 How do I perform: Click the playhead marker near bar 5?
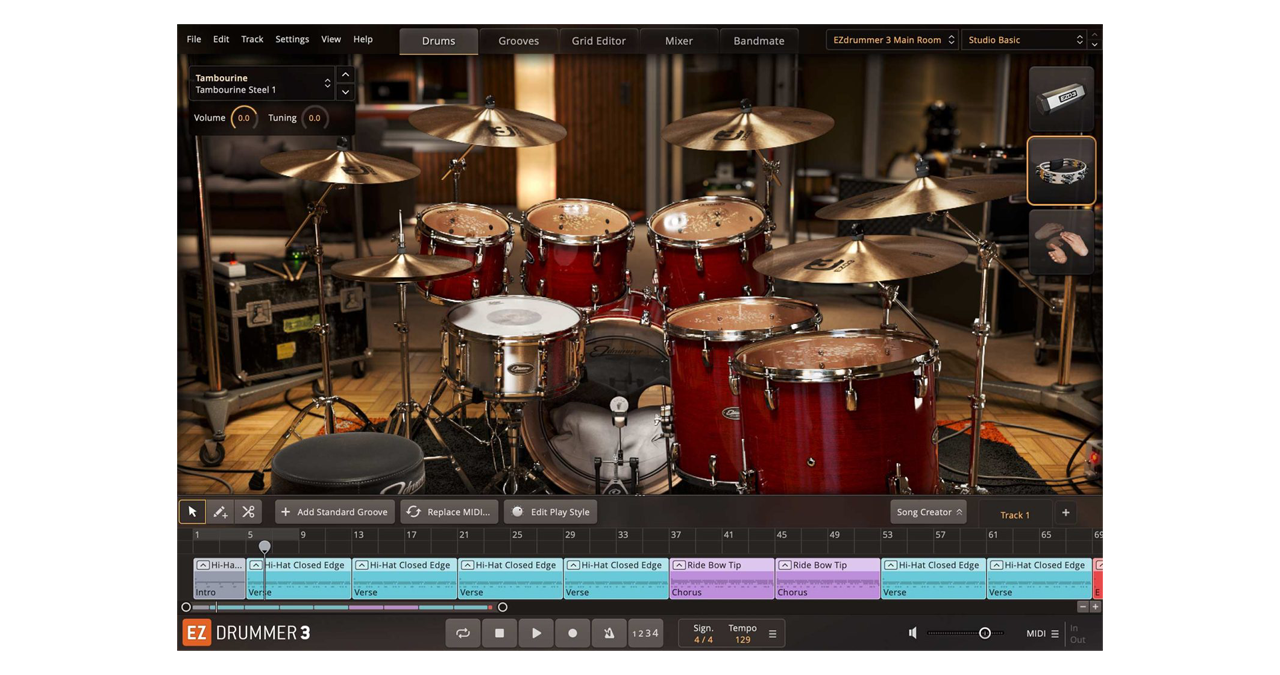point(264,547)
